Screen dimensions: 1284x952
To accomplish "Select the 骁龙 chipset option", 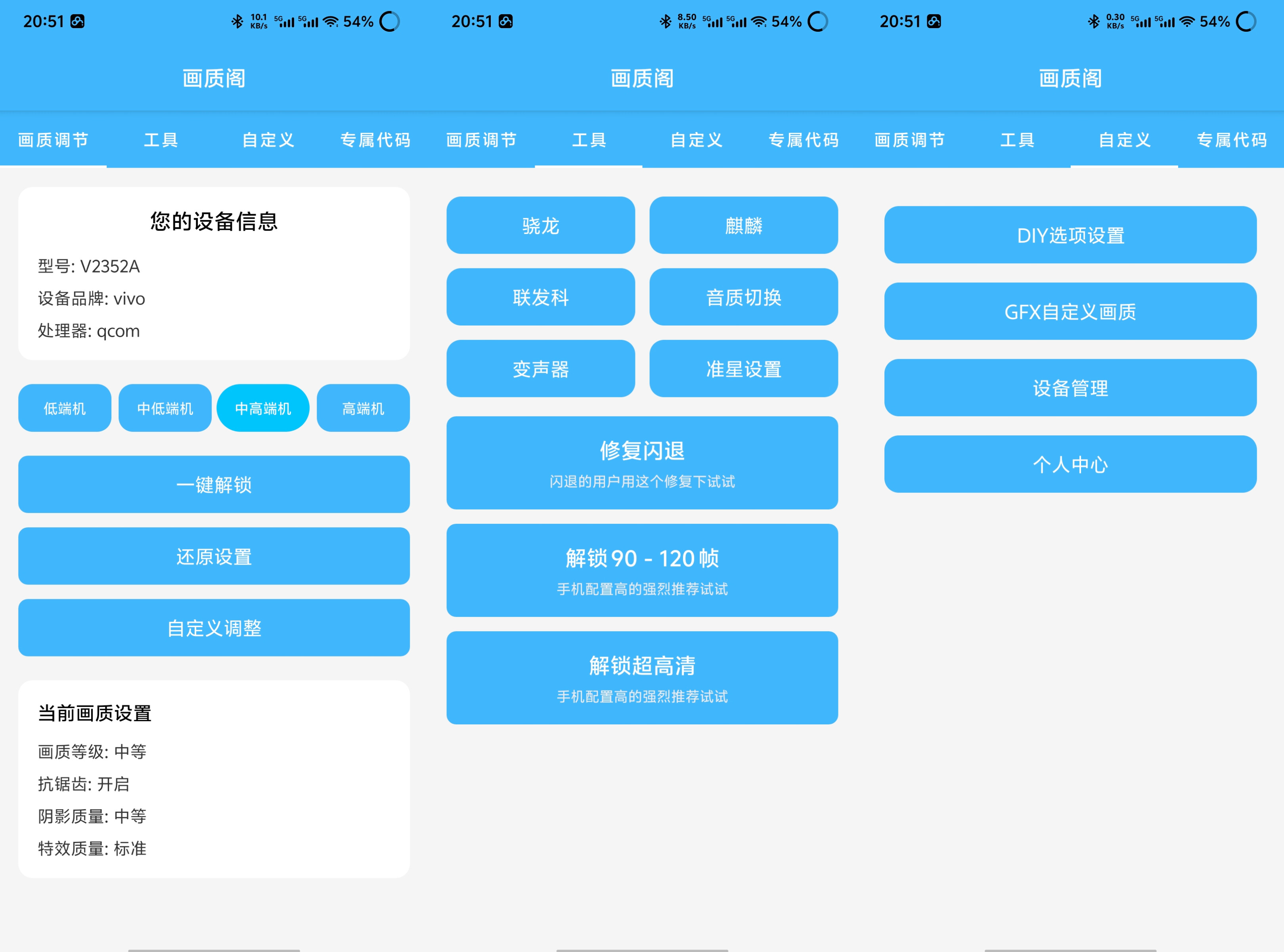I will pos(540,226).
